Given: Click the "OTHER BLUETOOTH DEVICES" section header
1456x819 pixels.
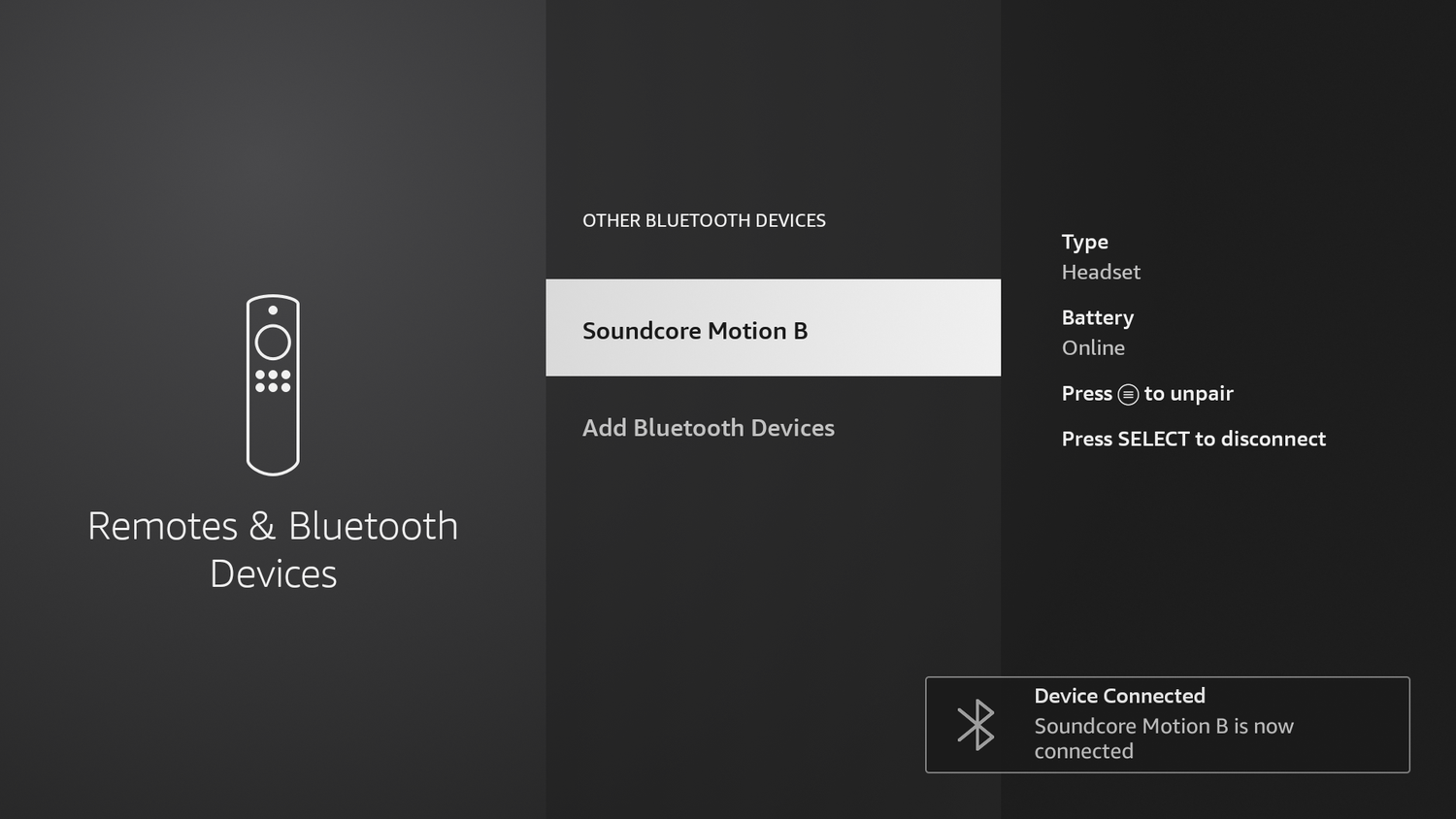Looking at the screenshot, I should tap(704, 220).
